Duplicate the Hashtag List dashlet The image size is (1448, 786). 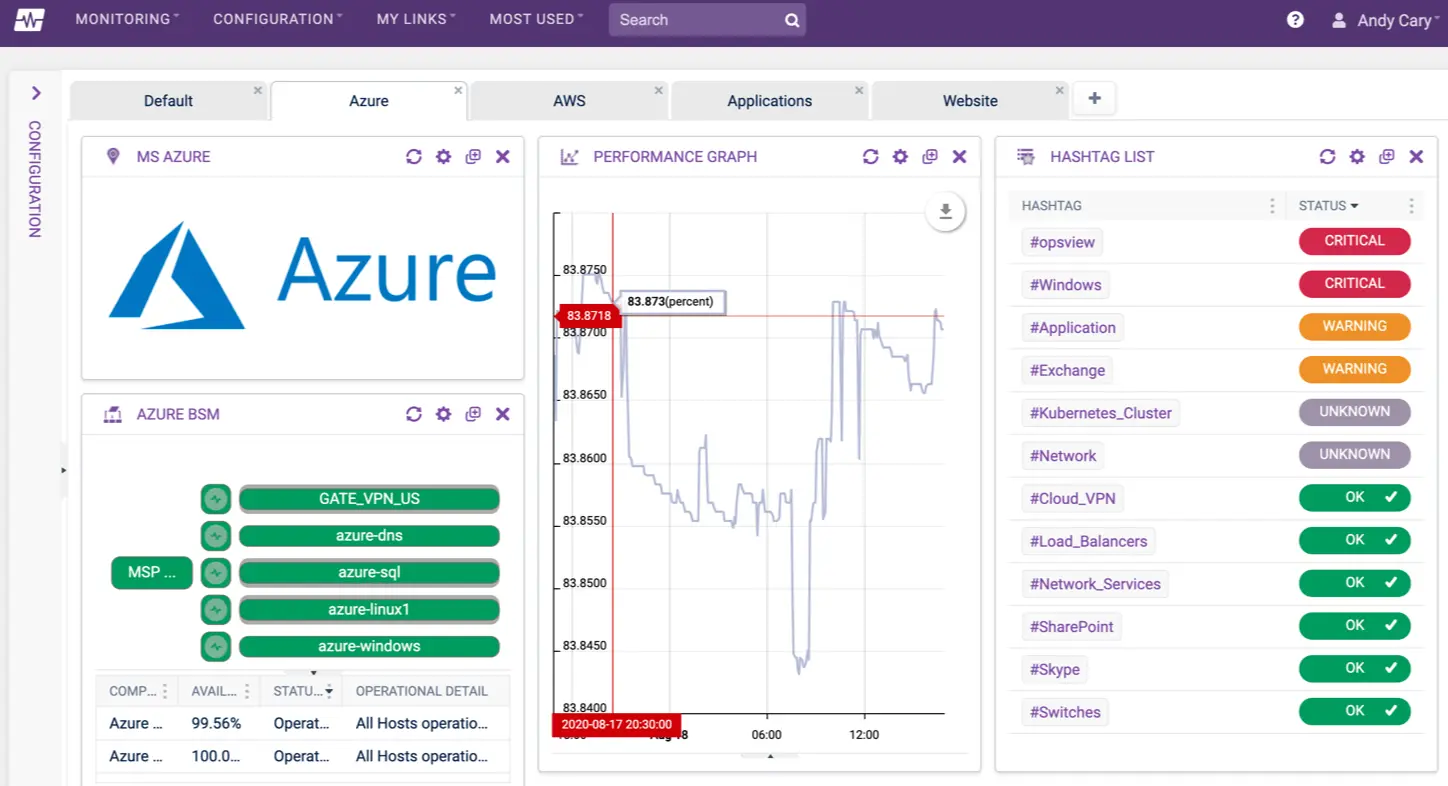(1387, 156)
